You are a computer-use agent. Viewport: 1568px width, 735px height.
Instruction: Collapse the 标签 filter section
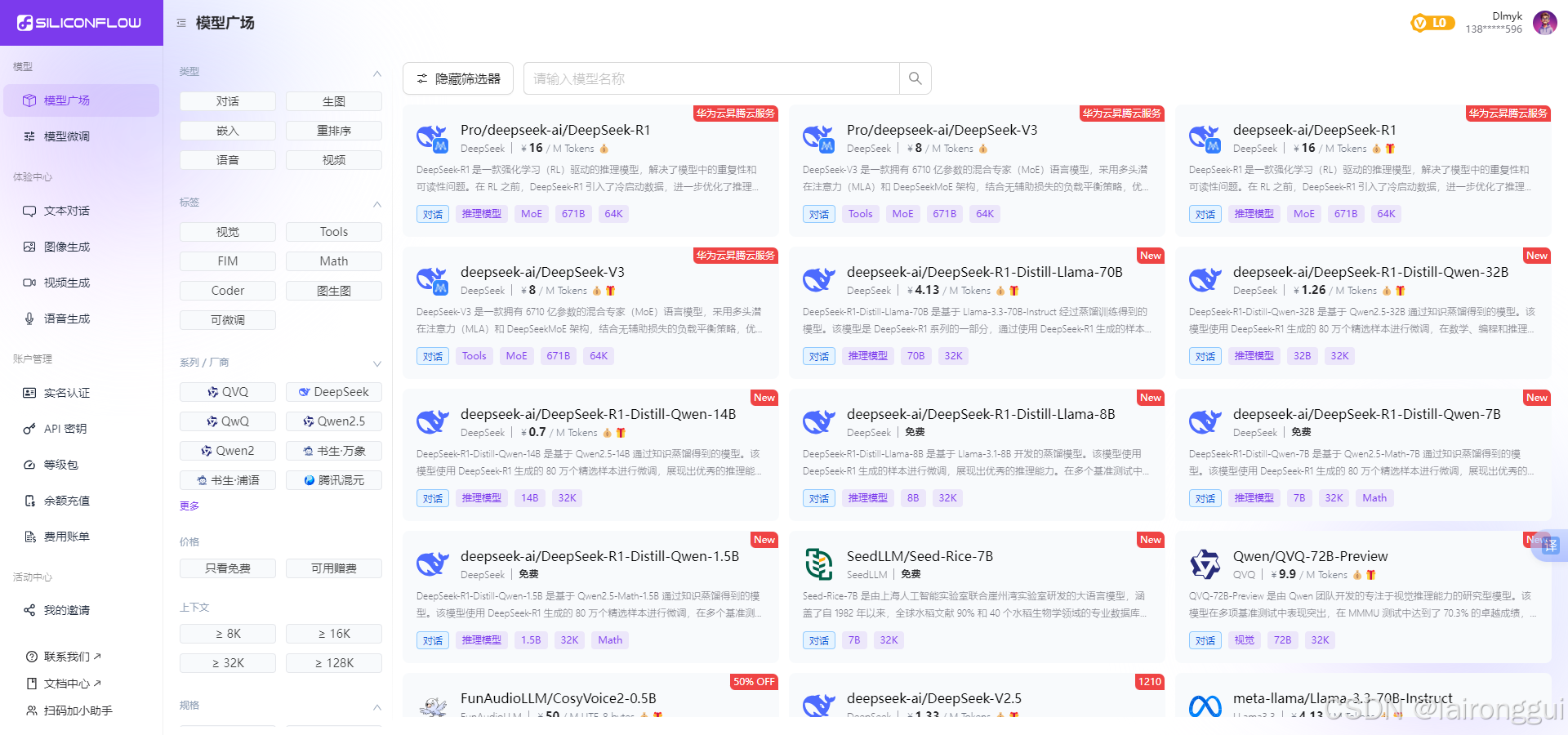[x=377, y=203]
